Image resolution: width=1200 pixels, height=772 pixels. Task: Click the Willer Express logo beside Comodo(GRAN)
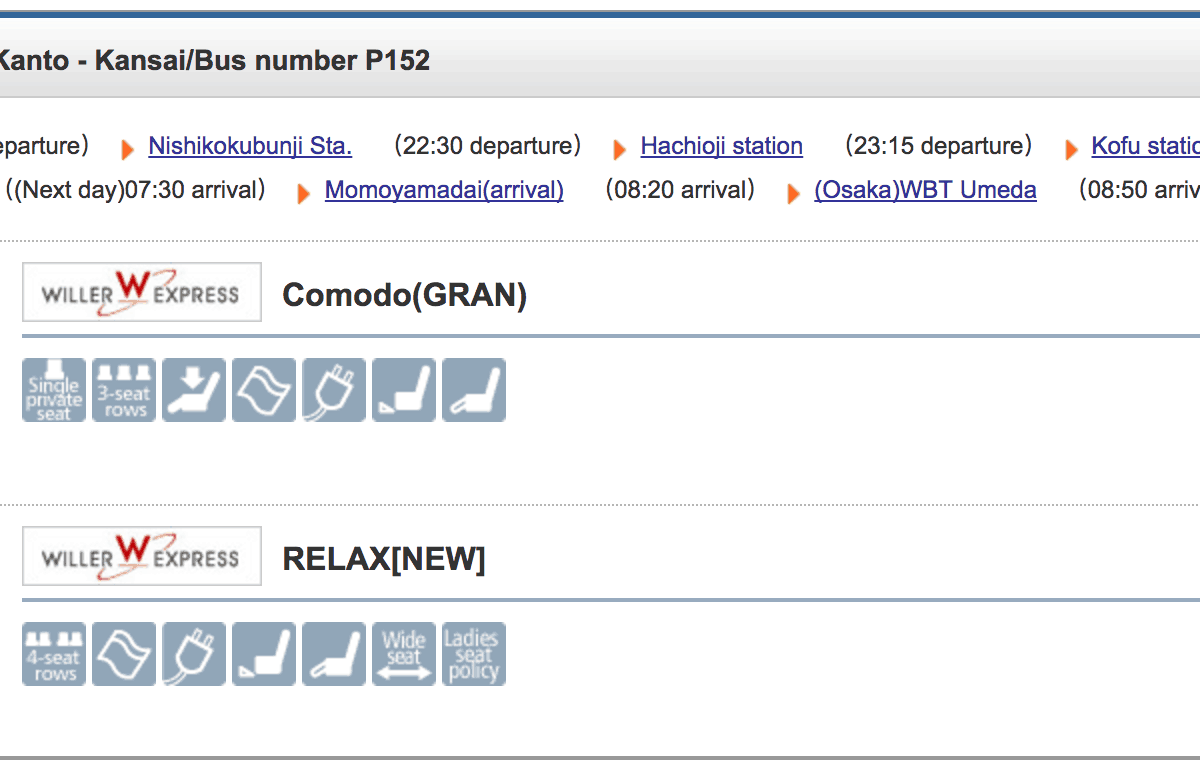[x=142, y=292]
